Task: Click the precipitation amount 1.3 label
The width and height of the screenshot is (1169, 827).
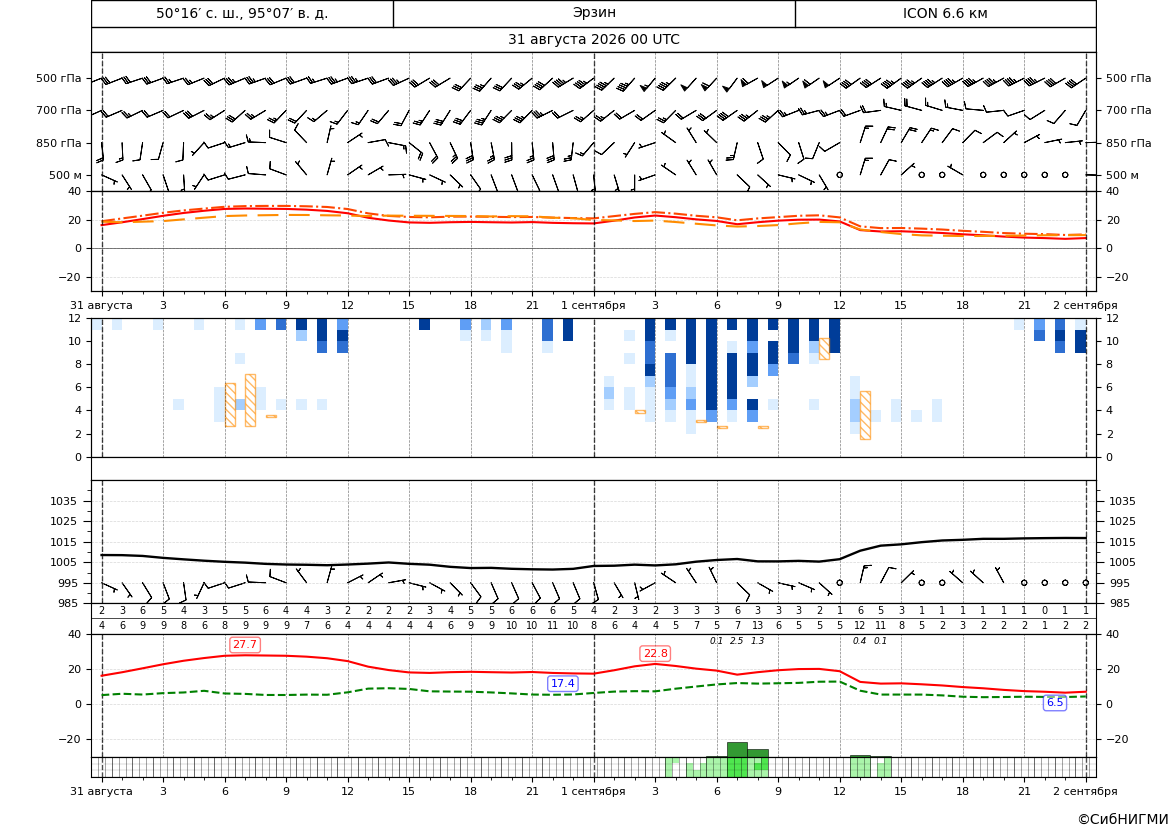Action: [757, 641]
